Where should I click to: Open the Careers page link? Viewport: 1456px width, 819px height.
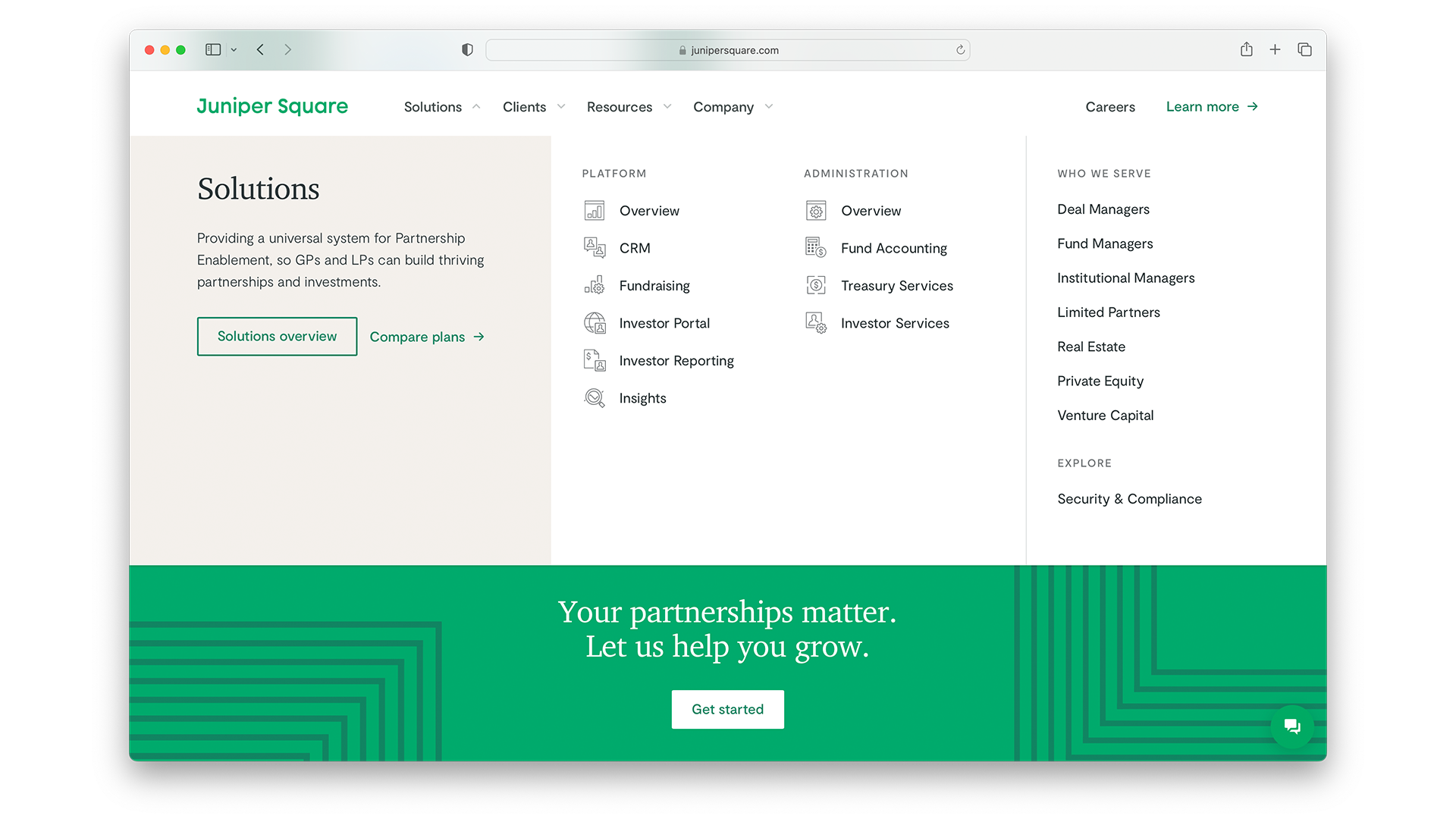coord(1109,107)
